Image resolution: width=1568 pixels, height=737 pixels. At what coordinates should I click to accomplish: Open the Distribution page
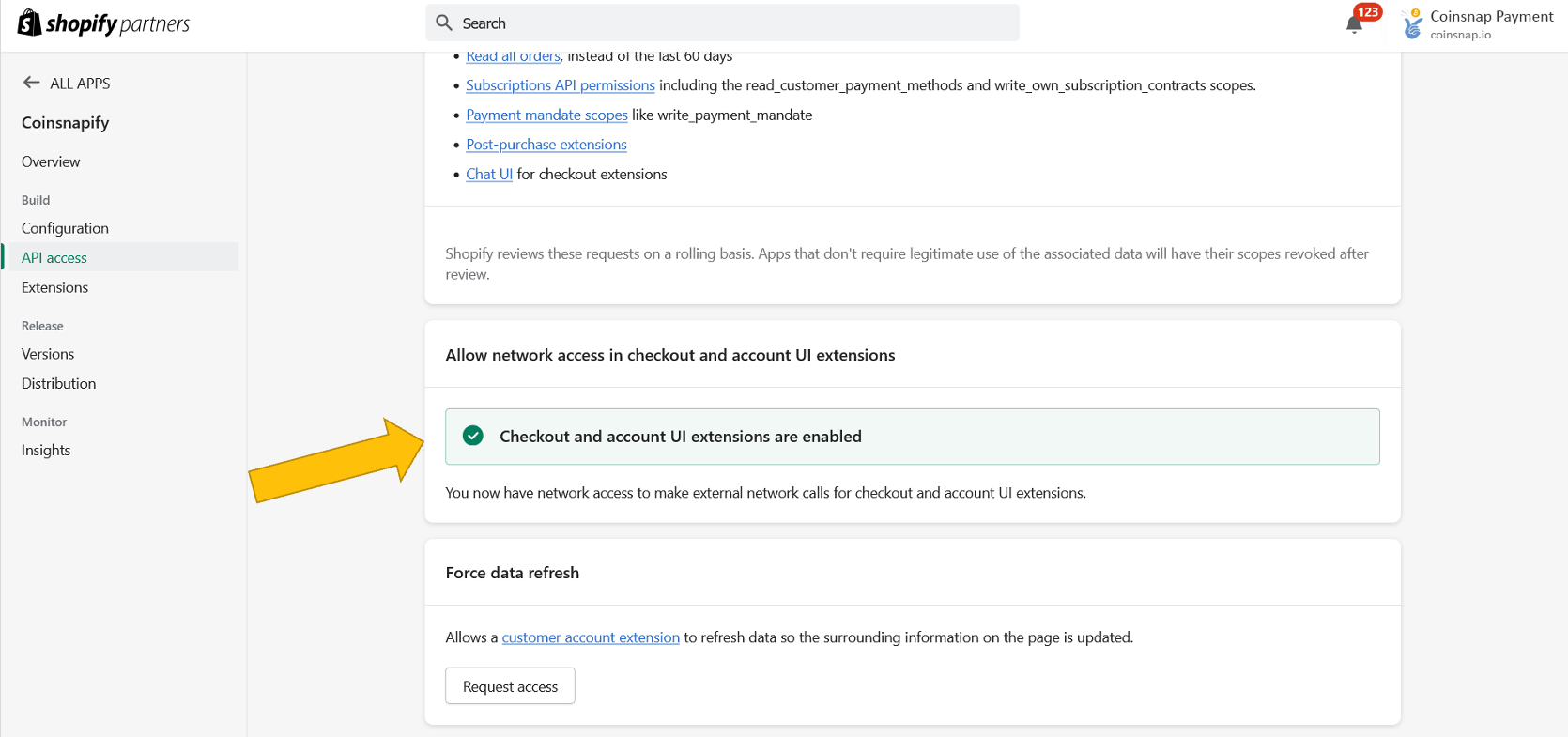coord(58,383)
